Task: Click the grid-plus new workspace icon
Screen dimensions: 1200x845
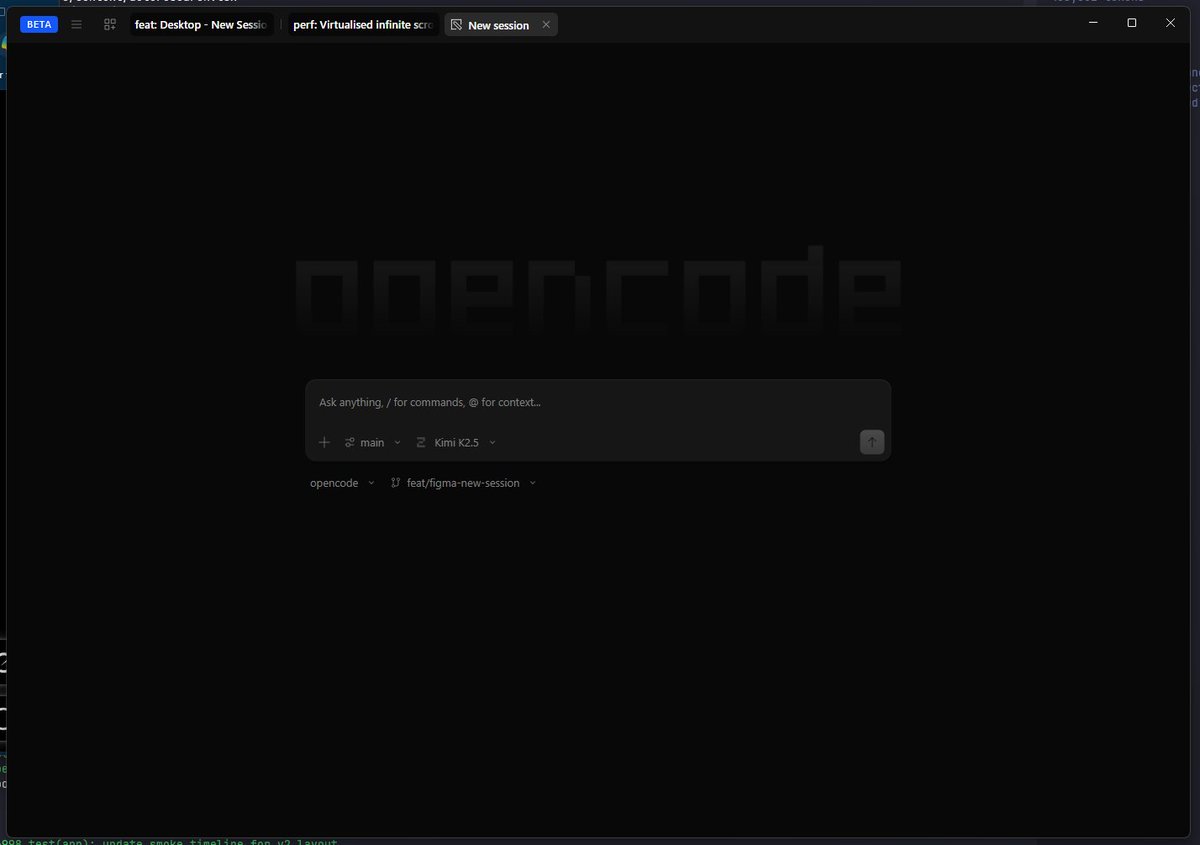Action: (110, 25)
